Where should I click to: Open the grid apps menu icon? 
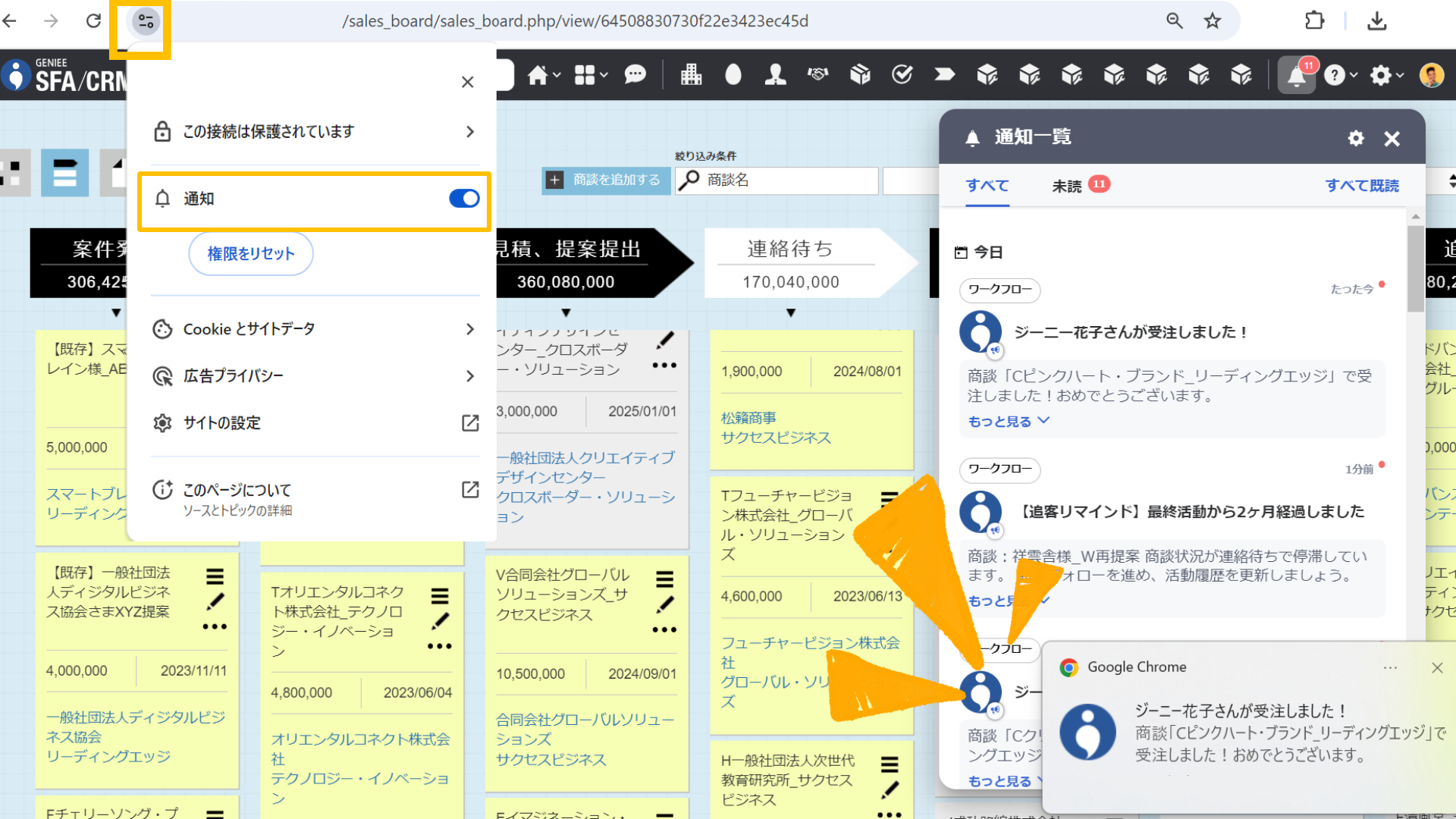(585, 75)
